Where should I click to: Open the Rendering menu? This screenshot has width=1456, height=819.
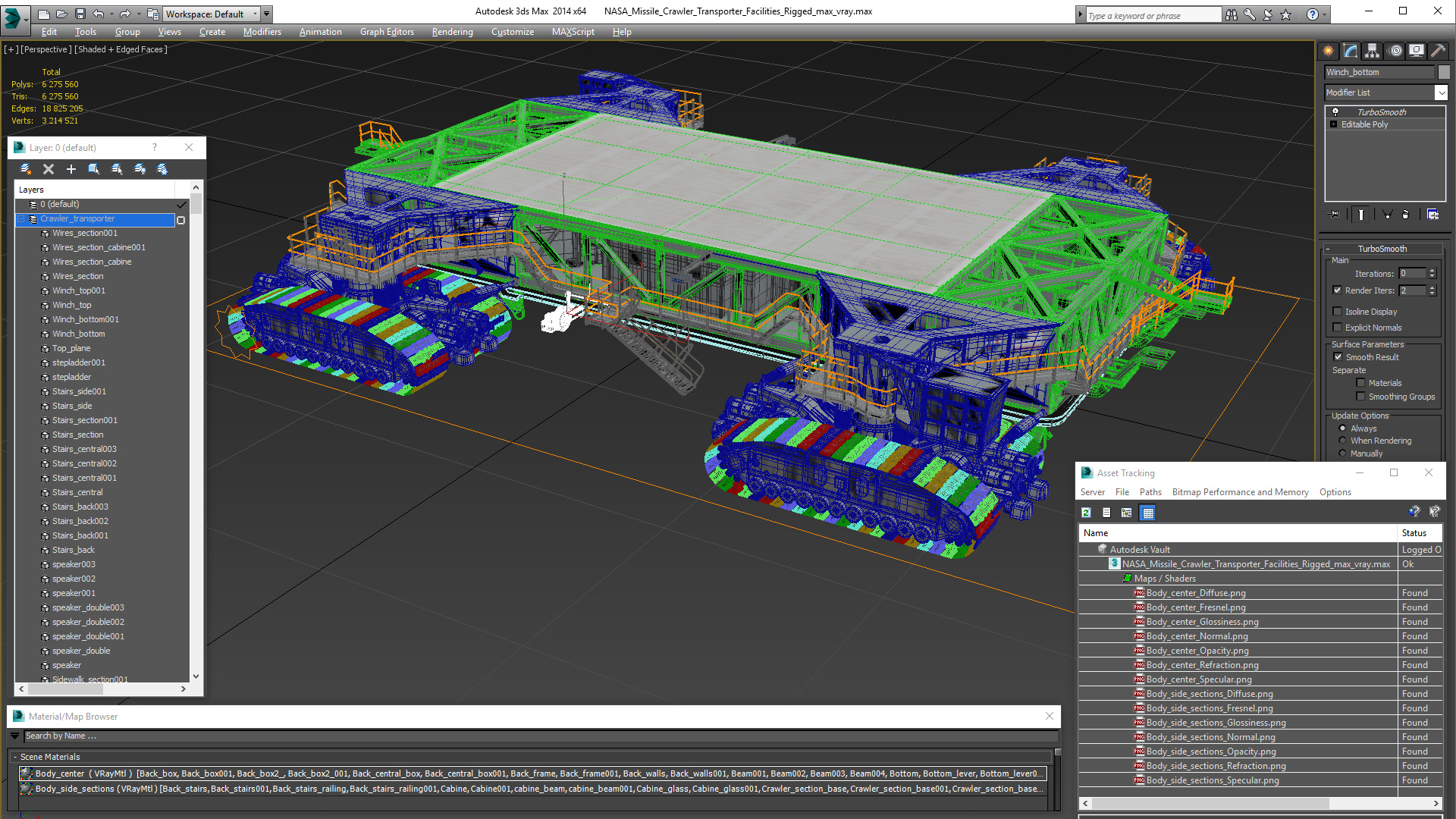point(452,32)
